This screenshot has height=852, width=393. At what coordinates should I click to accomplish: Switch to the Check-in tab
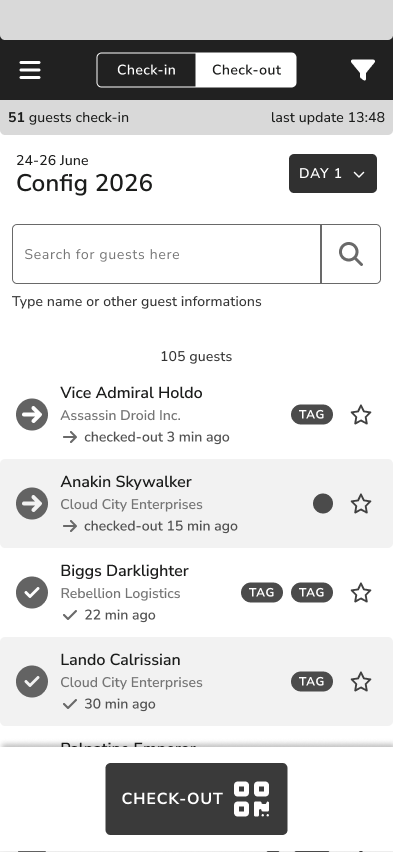tap(146, 70)
